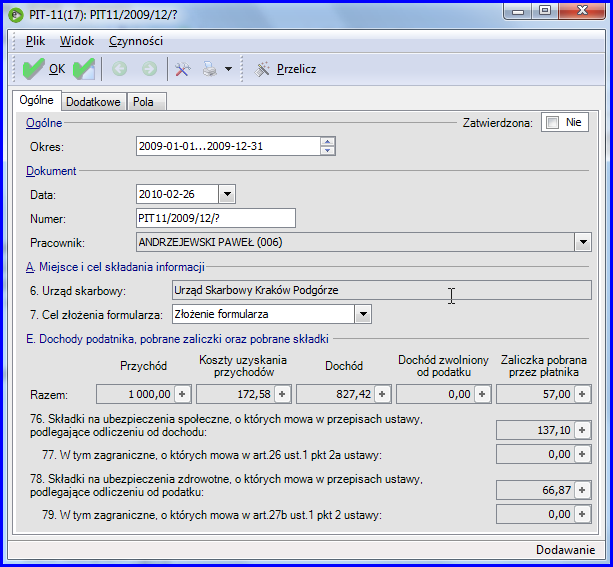613x567 pixels.
Task: Expand the printer dropdown arrow
Action: (228, 69)
